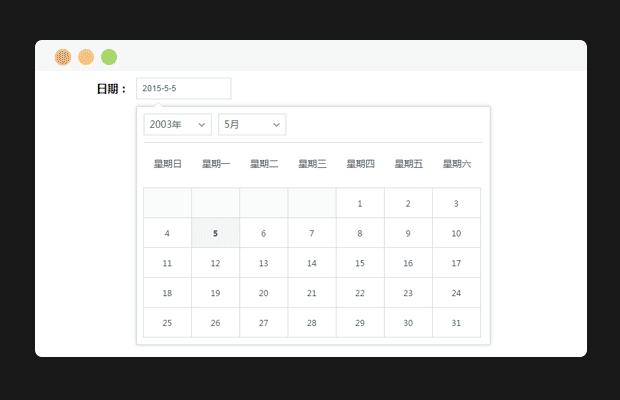
Task: Select the 22nd in the calendar grid
Action: 360,293
